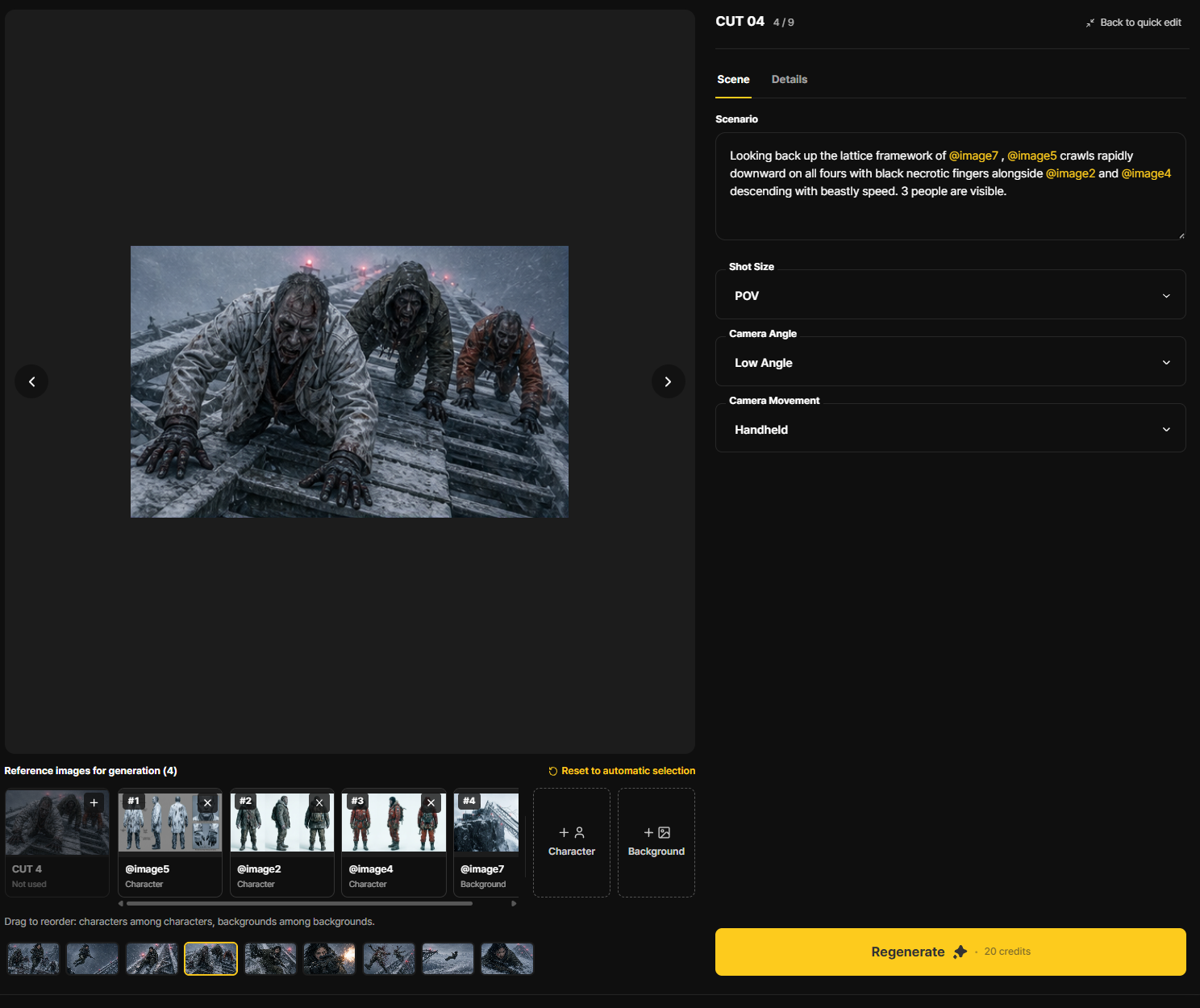
Task: Open the sixth cut in the filmstrip
Action: pyautogui.click(x=329, y=959)
